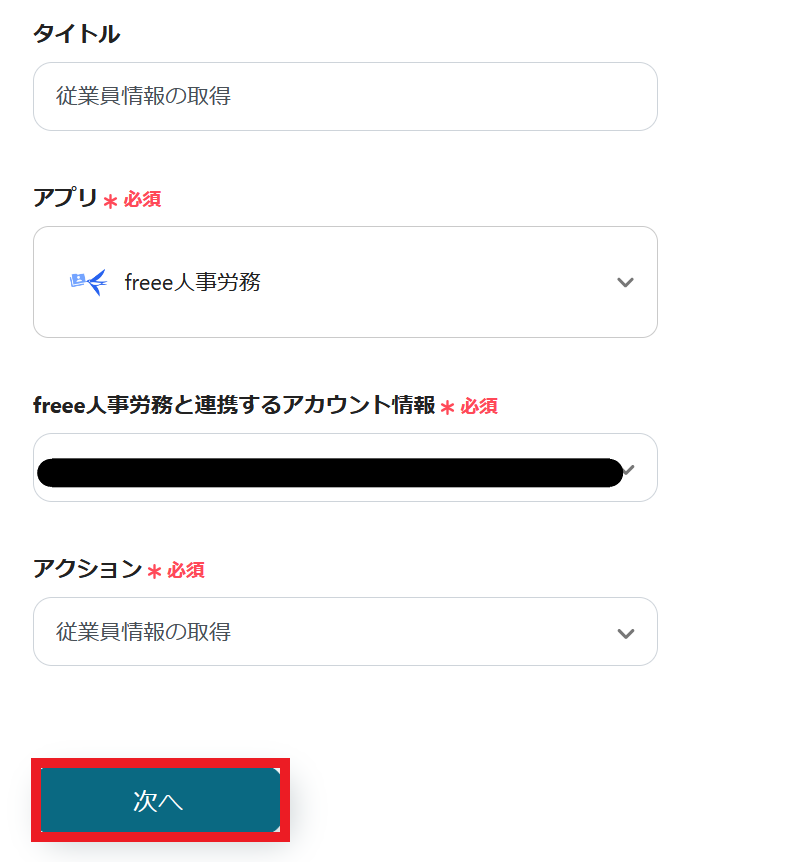Click the 必須 marker next to アクション

coord(186,571)
